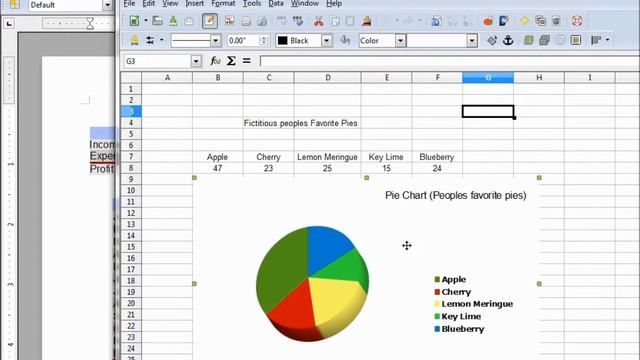
Task: Open the Insert menu
Action: [x=195, y=3]
